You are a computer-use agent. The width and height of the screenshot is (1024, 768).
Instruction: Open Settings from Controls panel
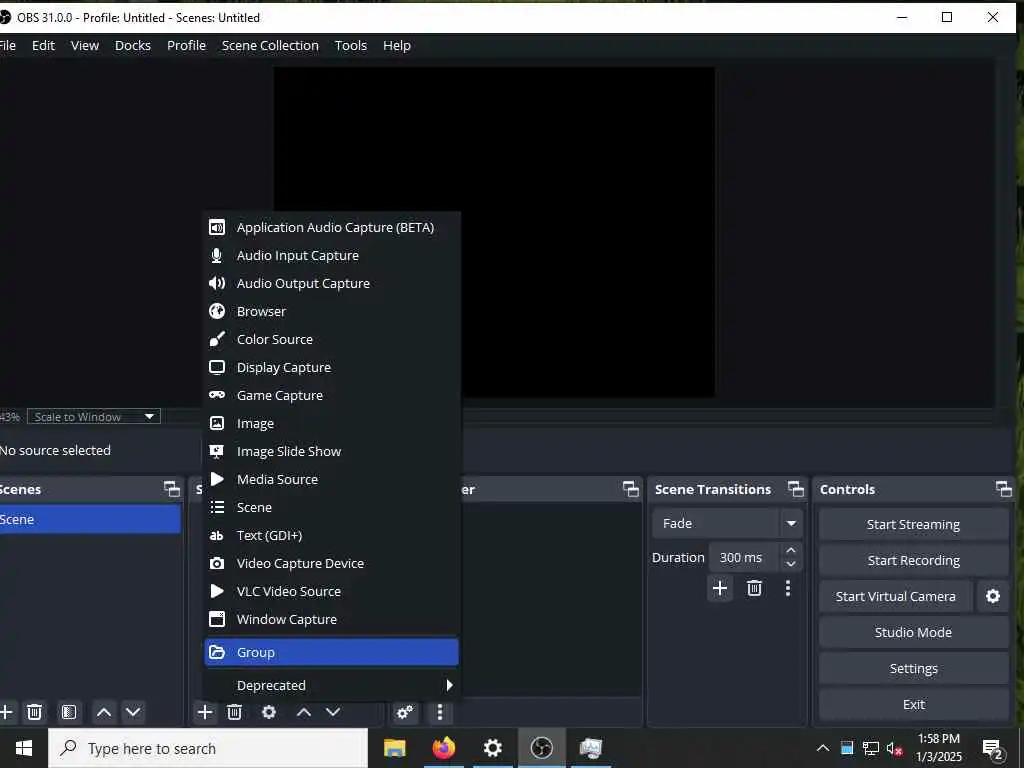[913, 669]
